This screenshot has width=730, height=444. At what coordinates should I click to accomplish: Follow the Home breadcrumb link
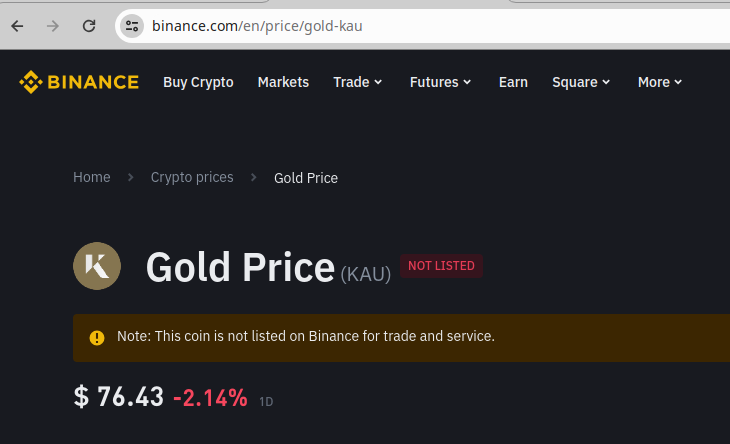[92, 177]
